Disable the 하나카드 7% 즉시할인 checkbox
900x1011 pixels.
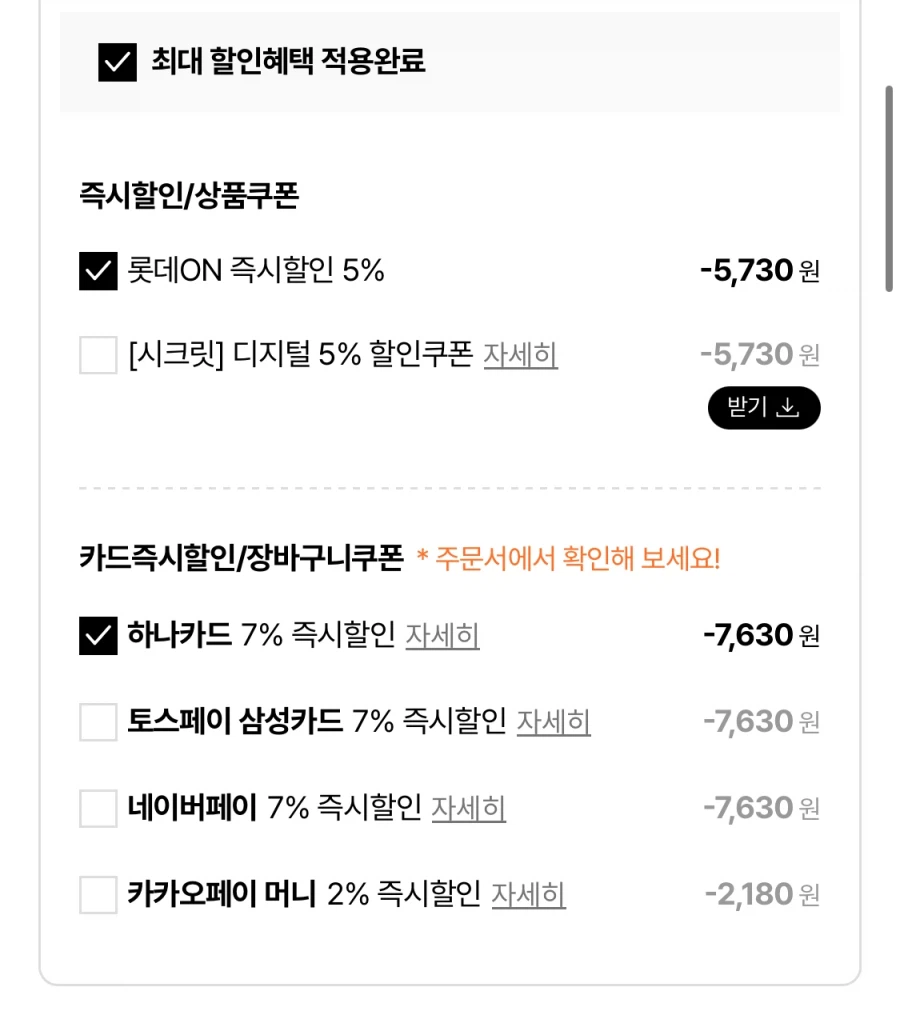point(97,636)
